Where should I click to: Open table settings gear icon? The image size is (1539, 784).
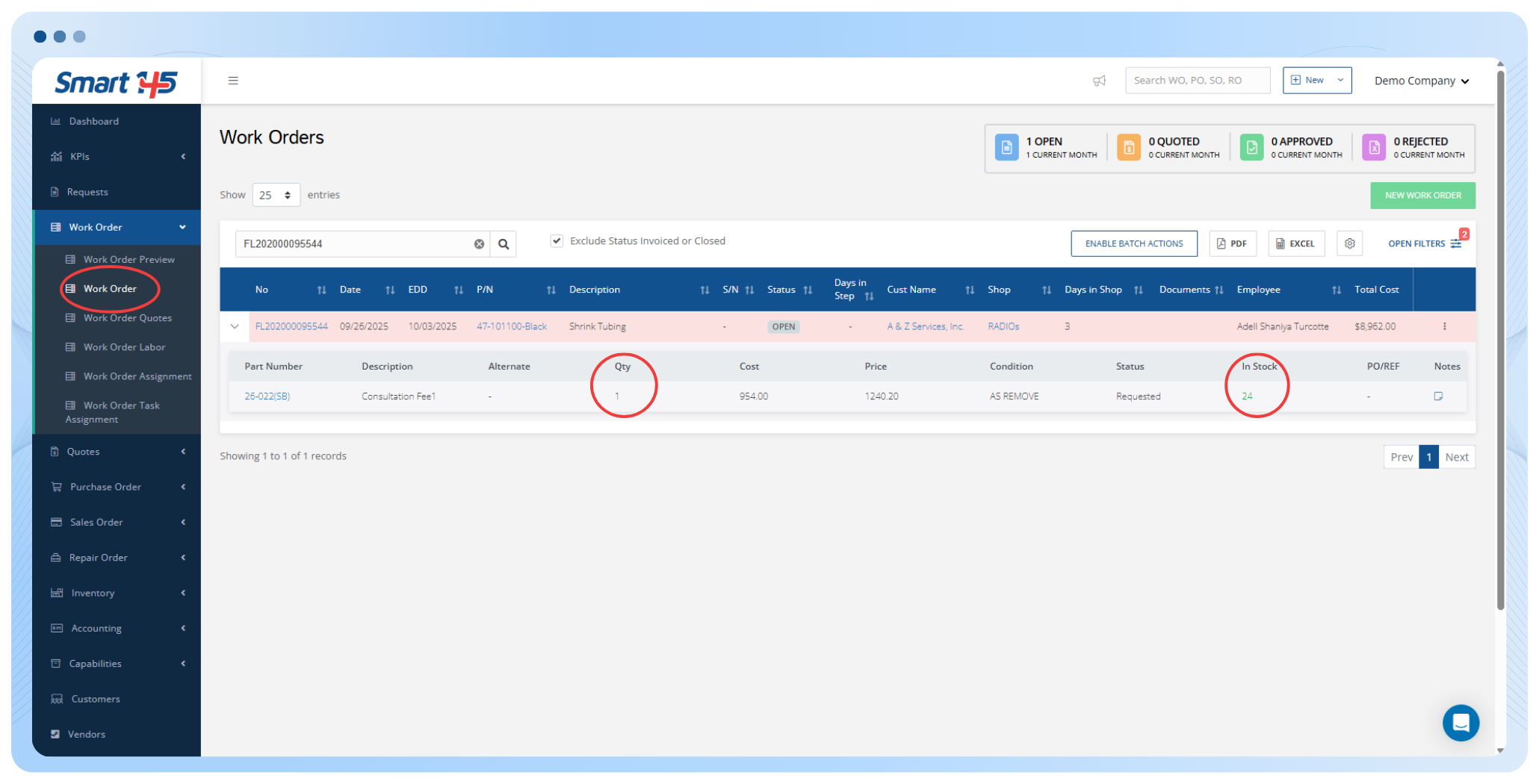1349,243
